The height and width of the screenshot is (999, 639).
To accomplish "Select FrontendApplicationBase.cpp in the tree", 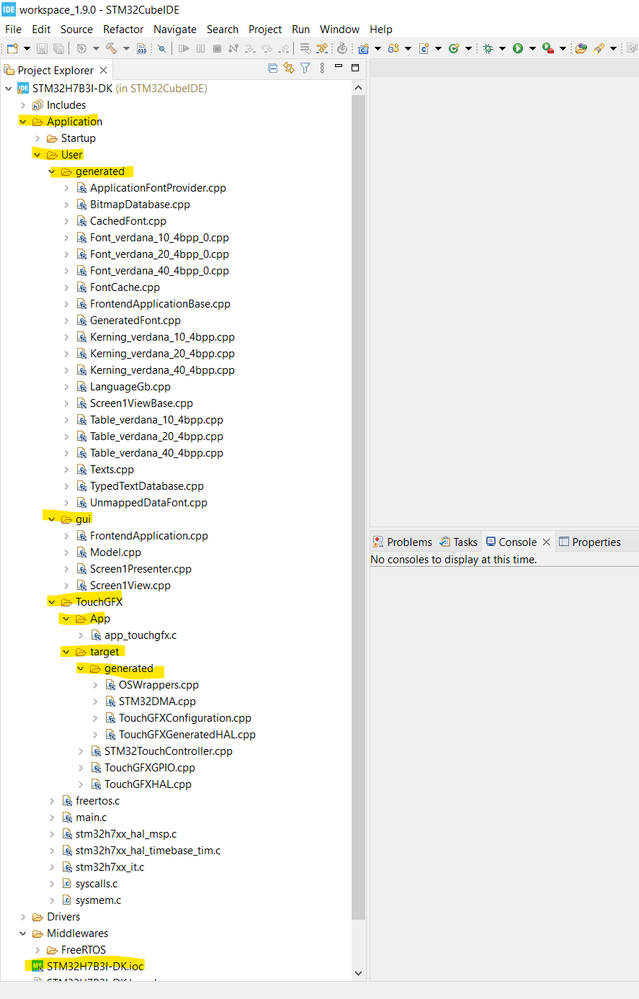I will (160, 304).
